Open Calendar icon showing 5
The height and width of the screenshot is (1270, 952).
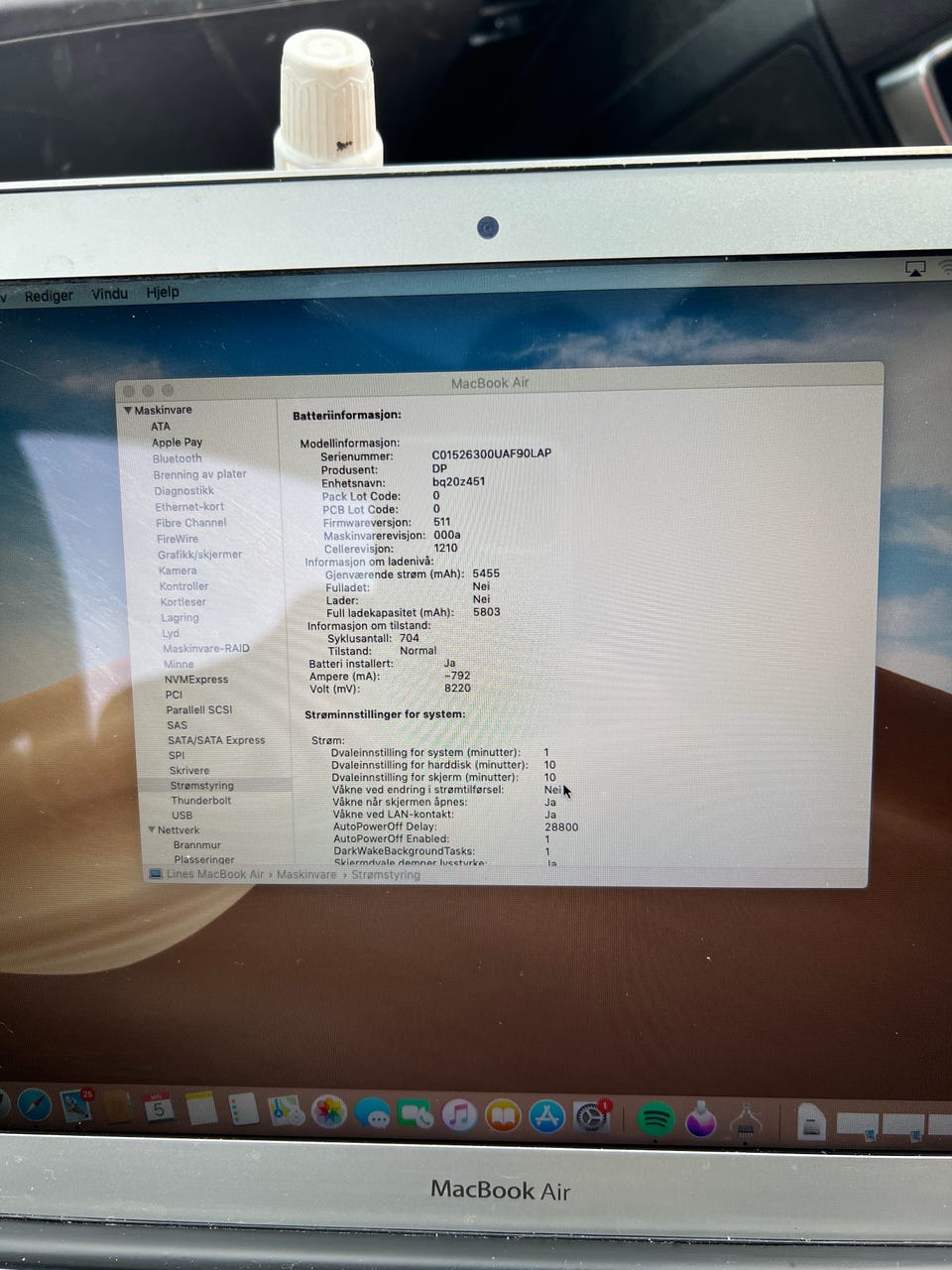click(159, 1107)
